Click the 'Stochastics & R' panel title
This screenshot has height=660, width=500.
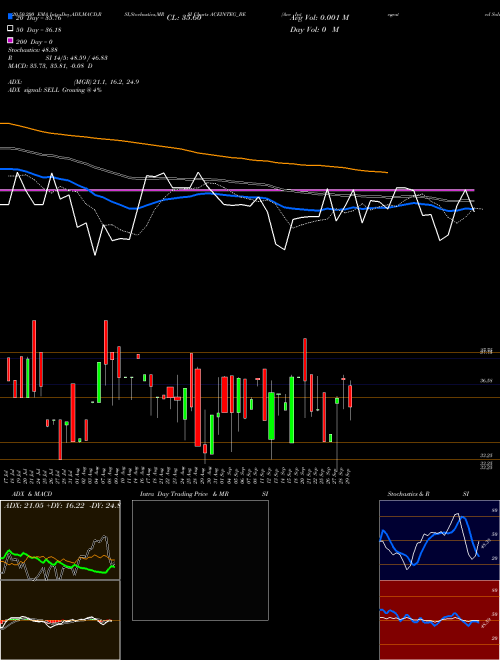[408, 494]
